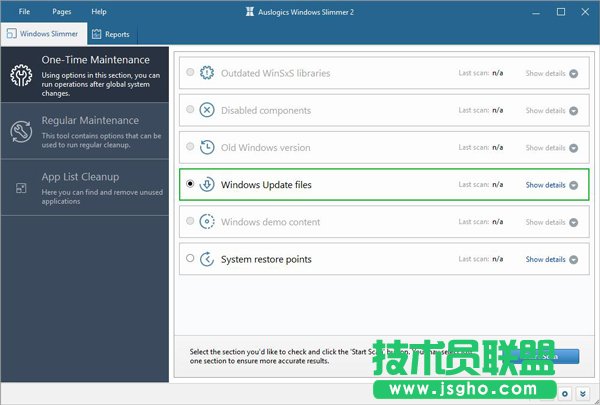This screenshot has height=405, width=600.
Task: Click the 'Old Windows version' label
Action: (266, 147)
